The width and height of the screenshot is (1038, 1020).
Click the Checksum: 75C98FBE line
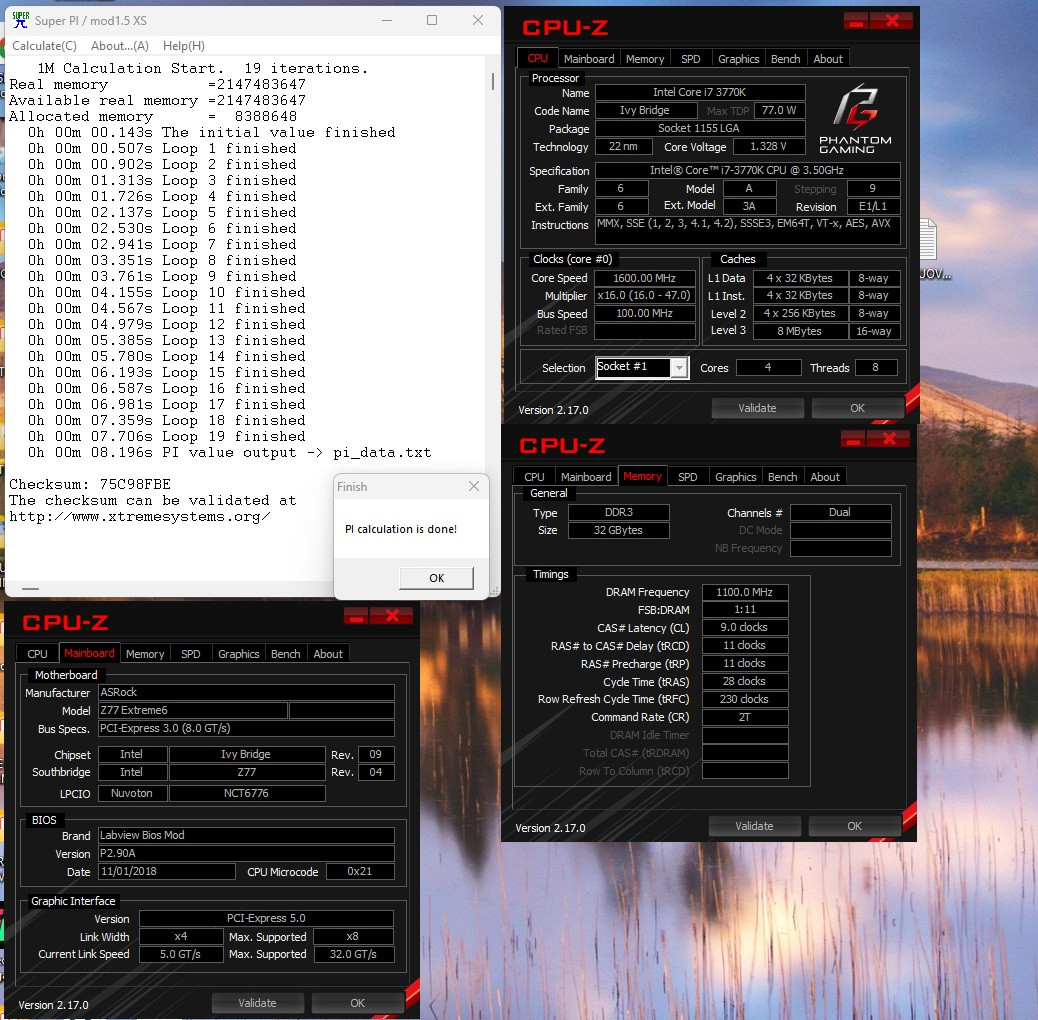pyautogui.click(x=90, y=484)
